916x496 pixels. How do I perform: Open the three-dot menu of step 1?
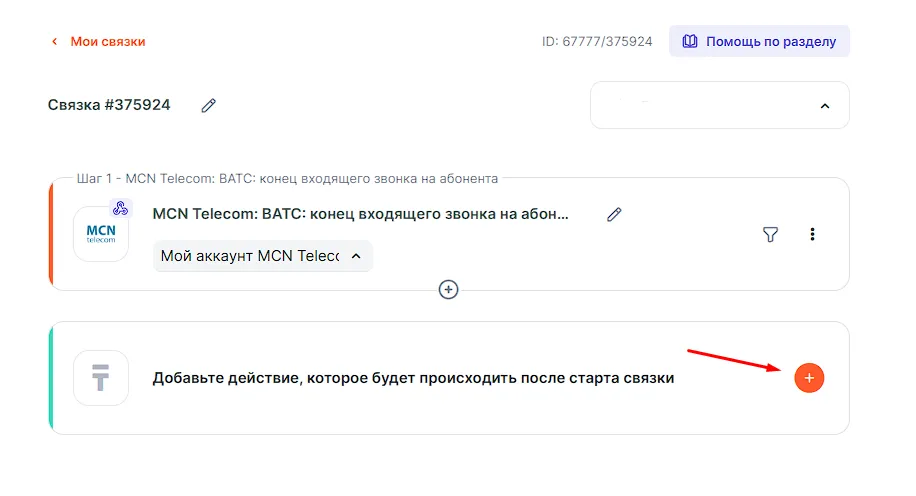812,234
